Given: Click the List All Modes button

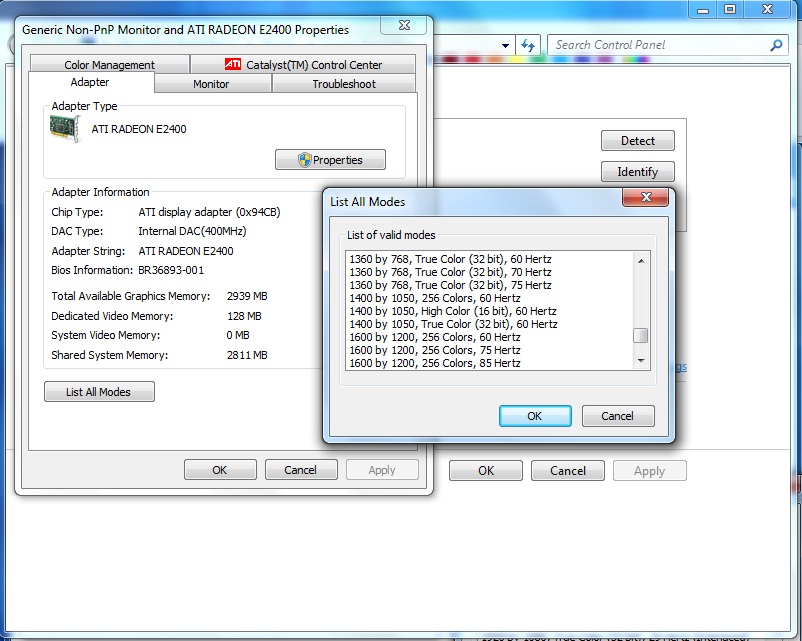Looking at the screenshot, I should tap(99, 392).
